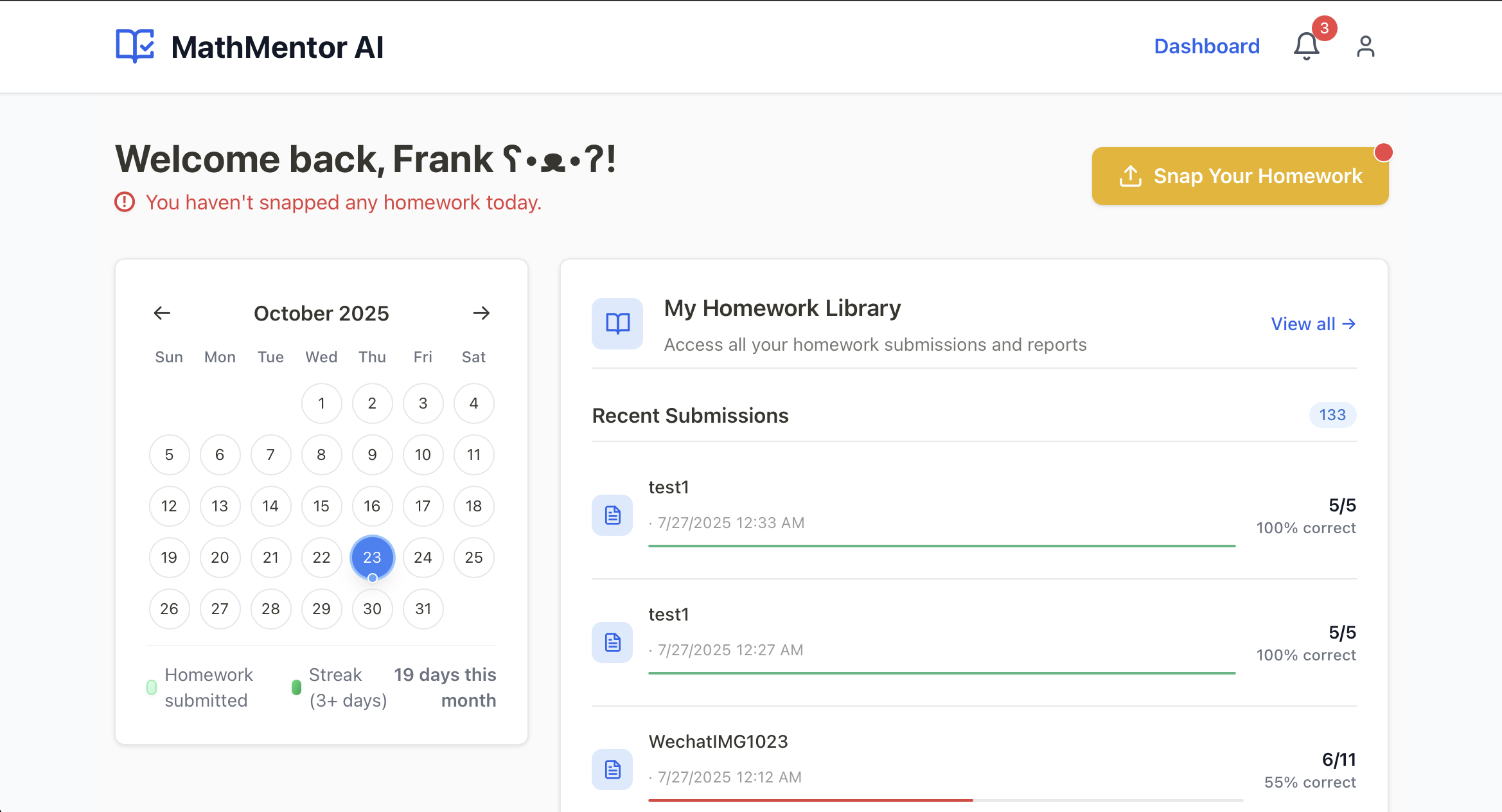Open the Dashboard menu item

1206,46
